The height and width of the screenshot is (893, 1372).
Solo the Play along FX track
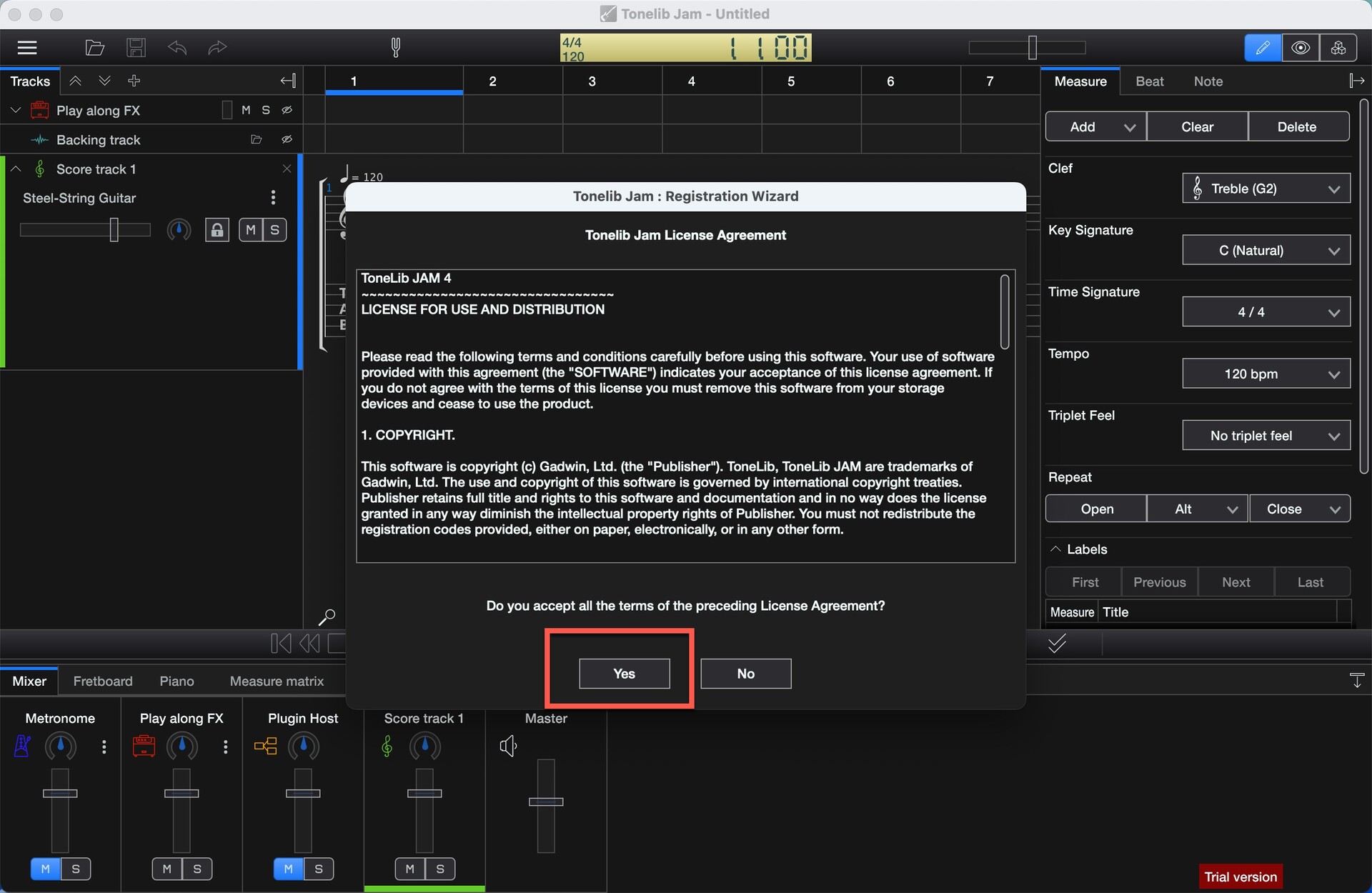click(266, 110)
